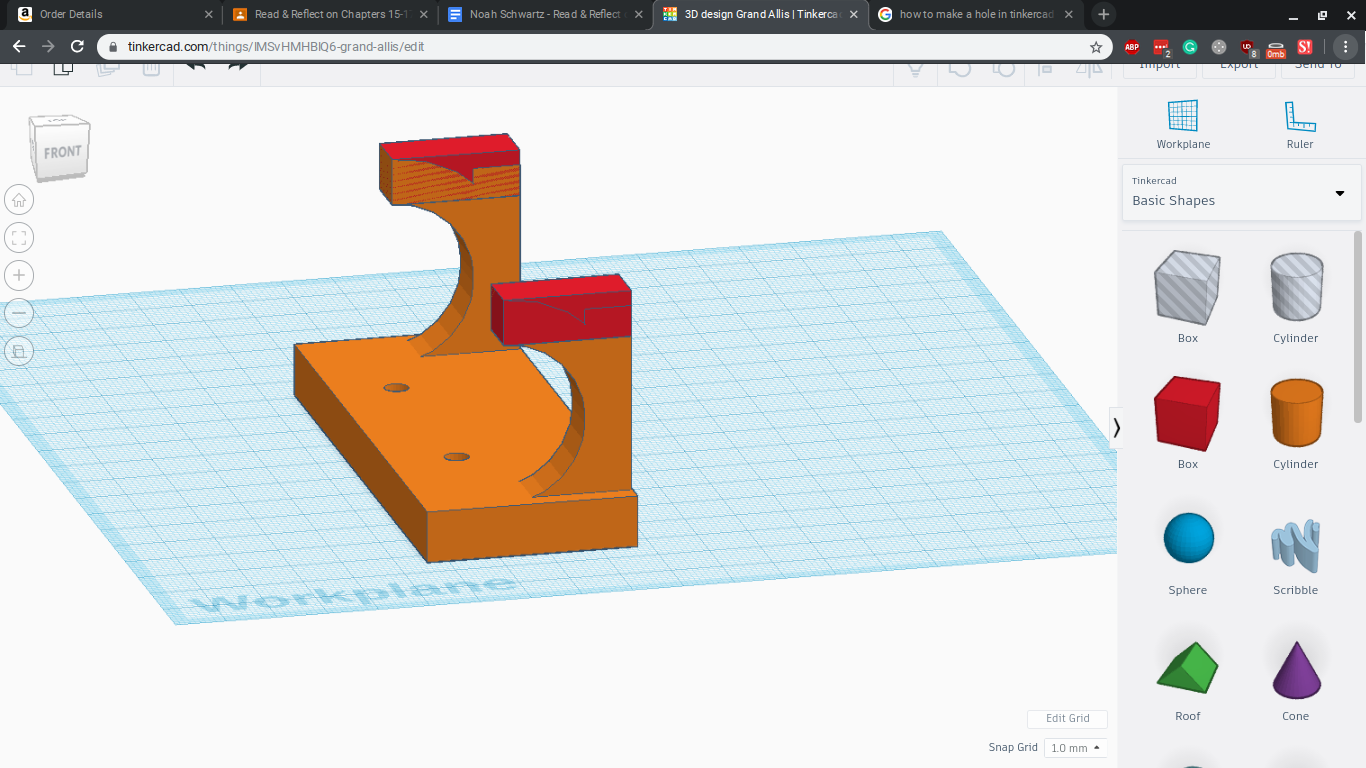The width and height of the screenshot is (1366, 768).
Task: Click the Edit Grid button
Action: click(x=1067, y=719)
